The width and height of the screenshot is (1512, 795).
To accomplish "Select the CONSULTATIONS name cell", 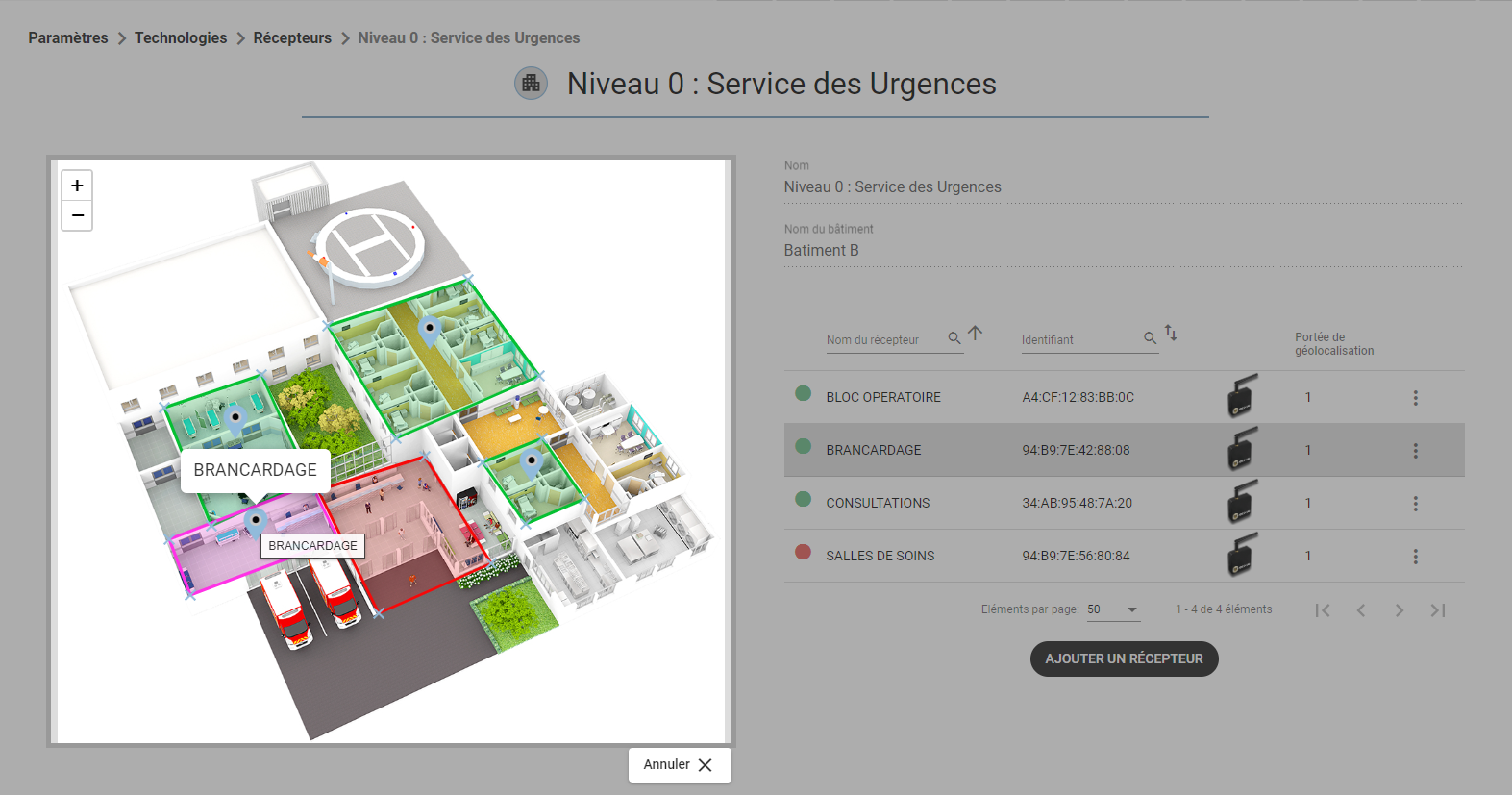I will [878, 503].
